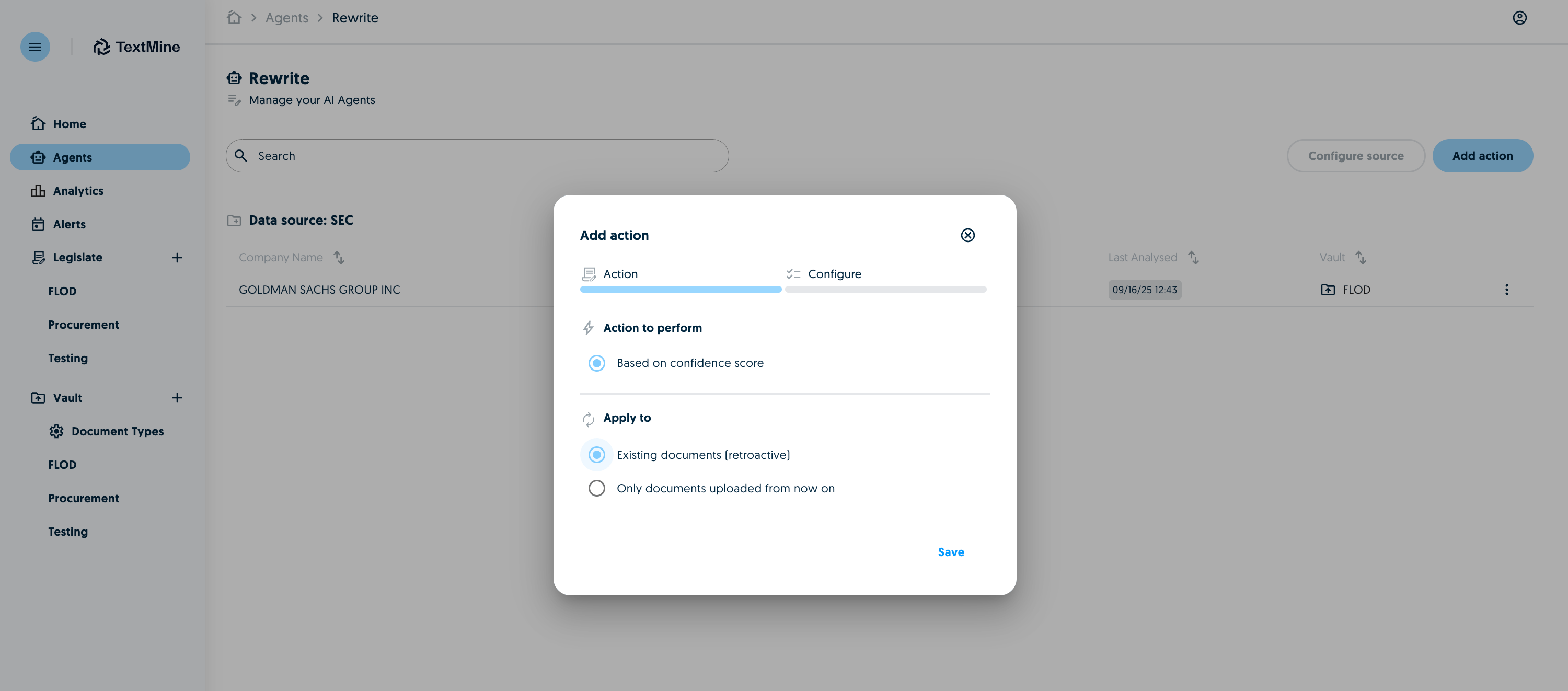Click the Configure source button
This screenshot has height=691, width=1568.
pyautogui.click(x=1356, y=156)
